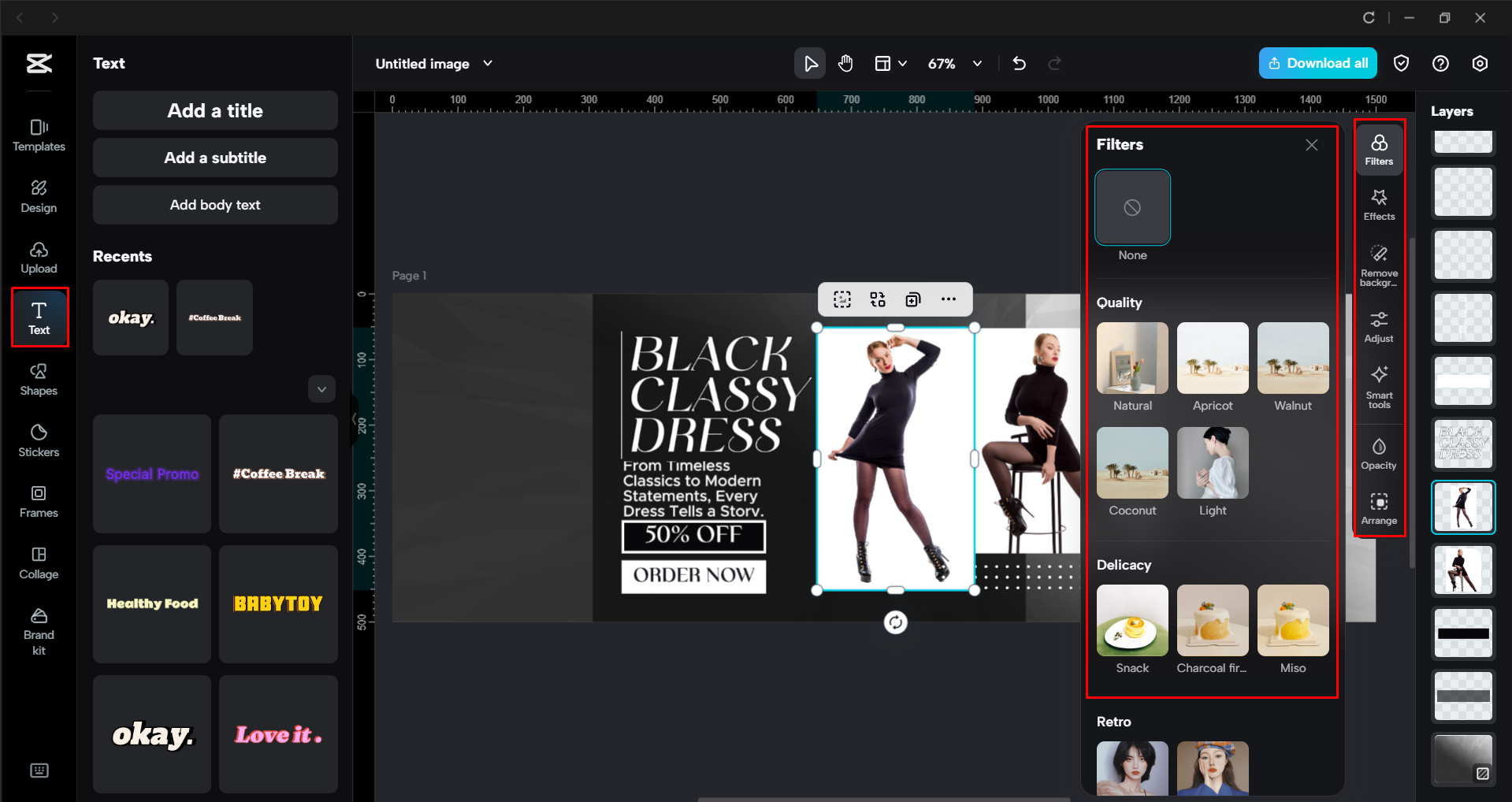Click the Download all button
This screenshot has height=802, width=1512.
tap(1317, 63)
